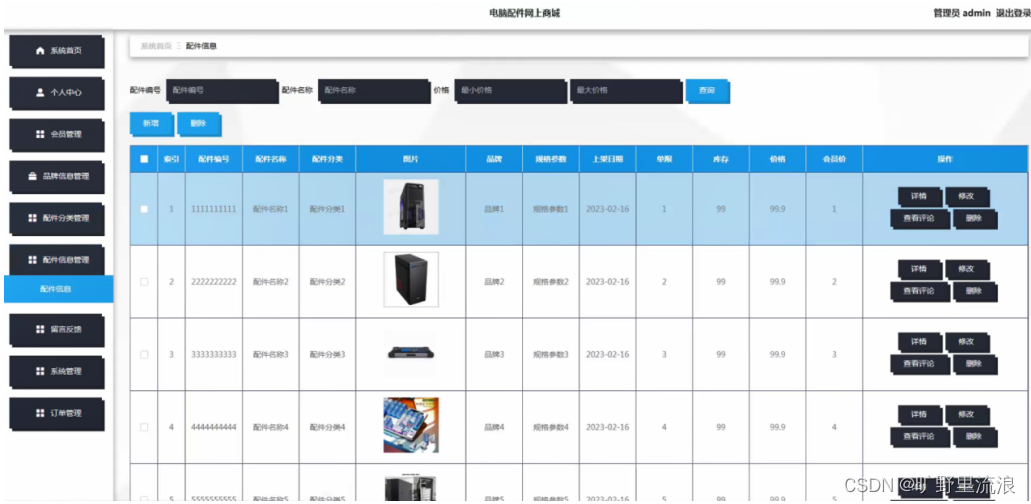
Task: Click the grid icon beside 系统管理
Action: point(40,371)
